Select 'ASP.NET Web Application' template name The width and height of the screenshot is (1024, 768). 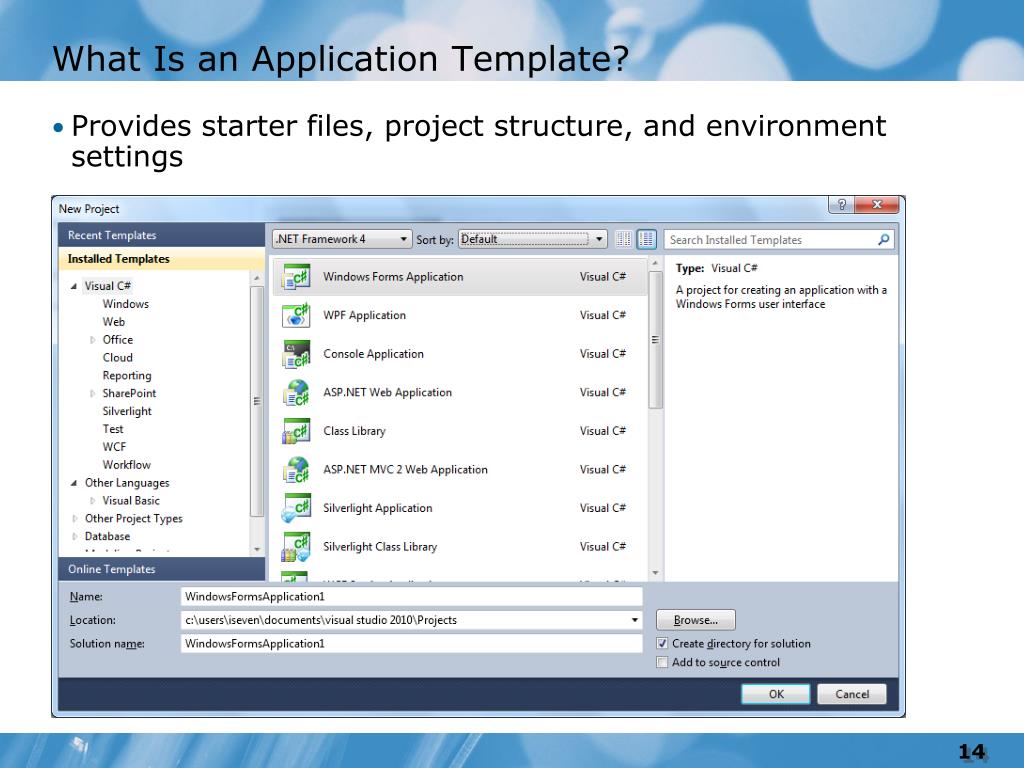pos(388,392)
